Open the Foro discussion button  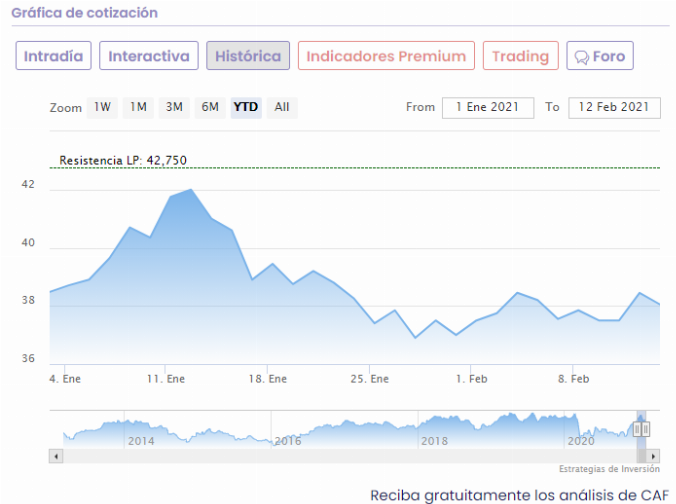(600, 56)
